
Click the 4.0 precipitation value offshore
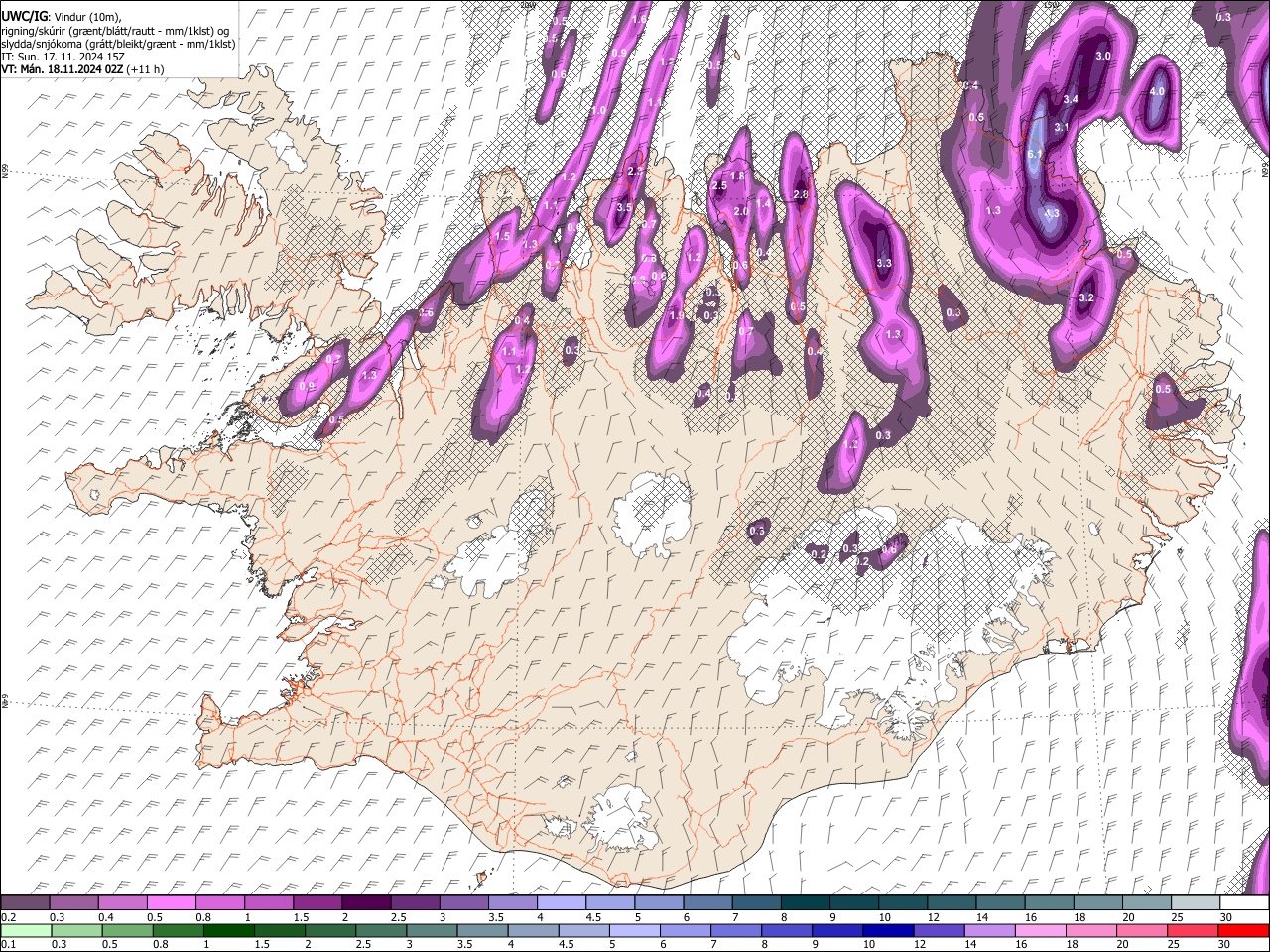coord(1157,91)
